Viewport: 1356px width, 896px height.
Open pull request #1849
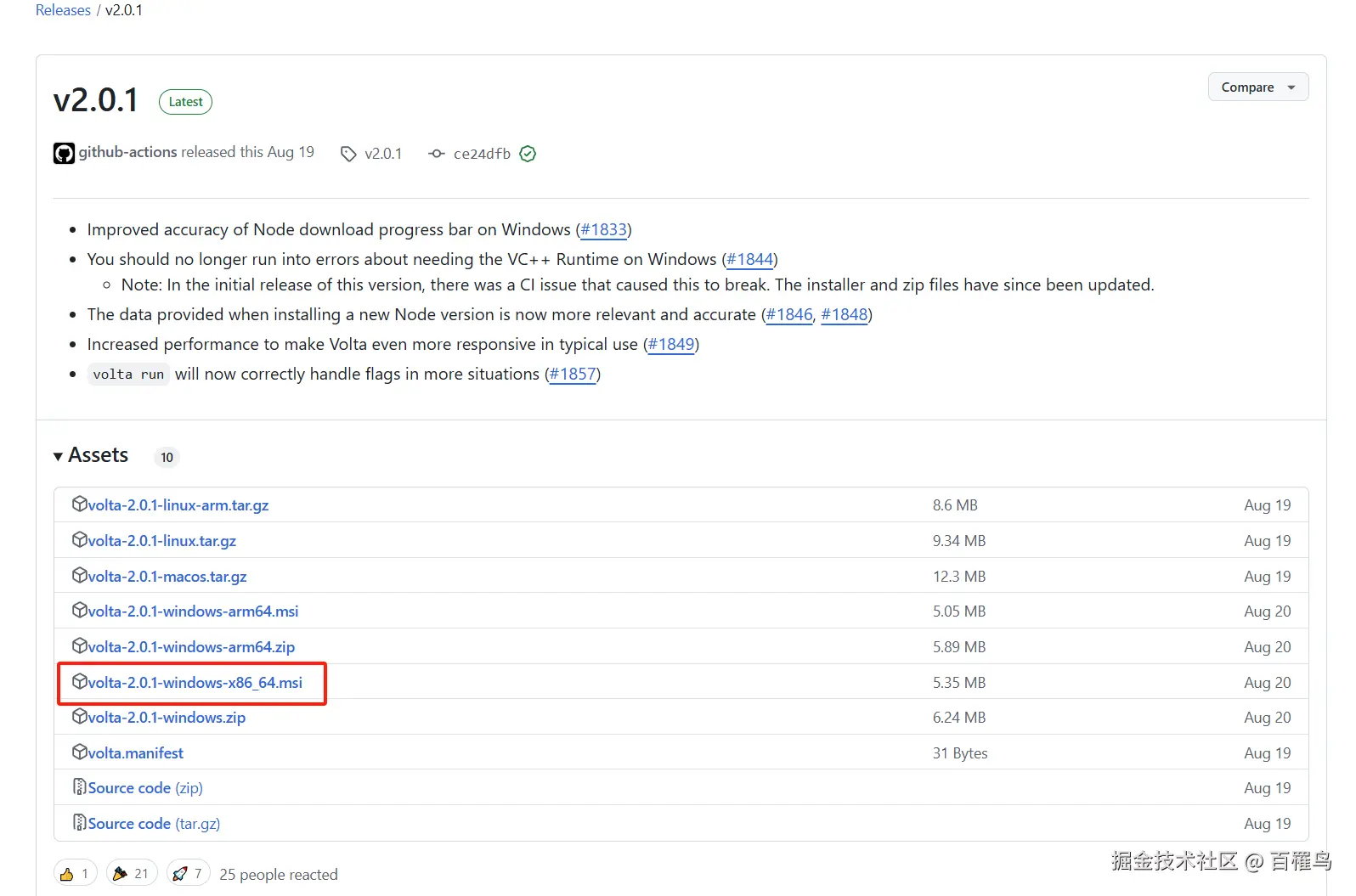671,344
